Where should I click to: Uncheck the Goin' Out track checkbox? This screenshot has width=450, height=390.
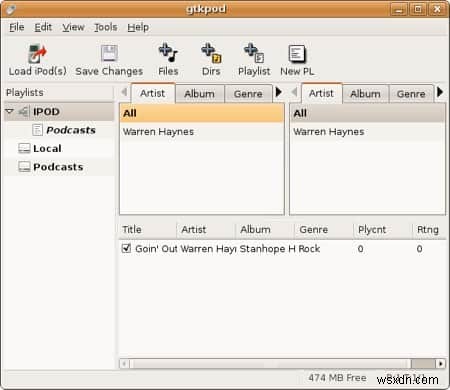tap(126, 248)
